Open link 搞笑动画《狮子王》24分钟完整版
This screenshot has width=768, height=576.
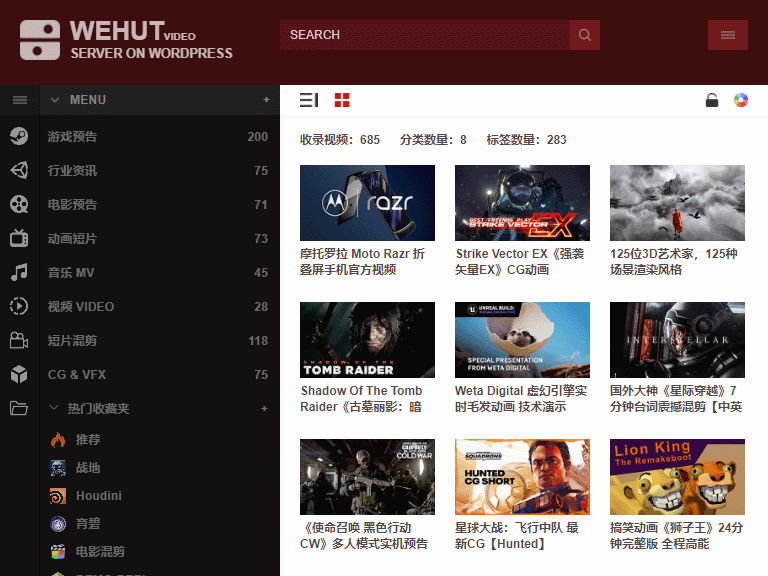point(676,535)
